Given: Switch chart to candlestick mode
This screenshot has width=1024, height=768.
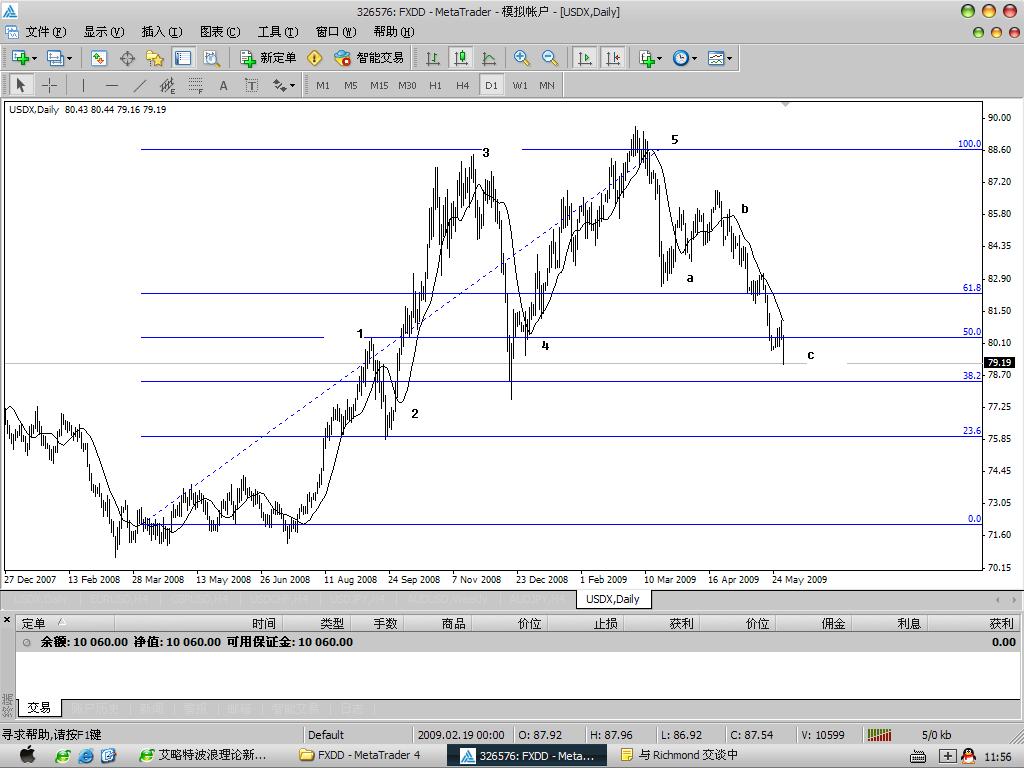Looking at the screenshot, I should click(x=461, y=58).
